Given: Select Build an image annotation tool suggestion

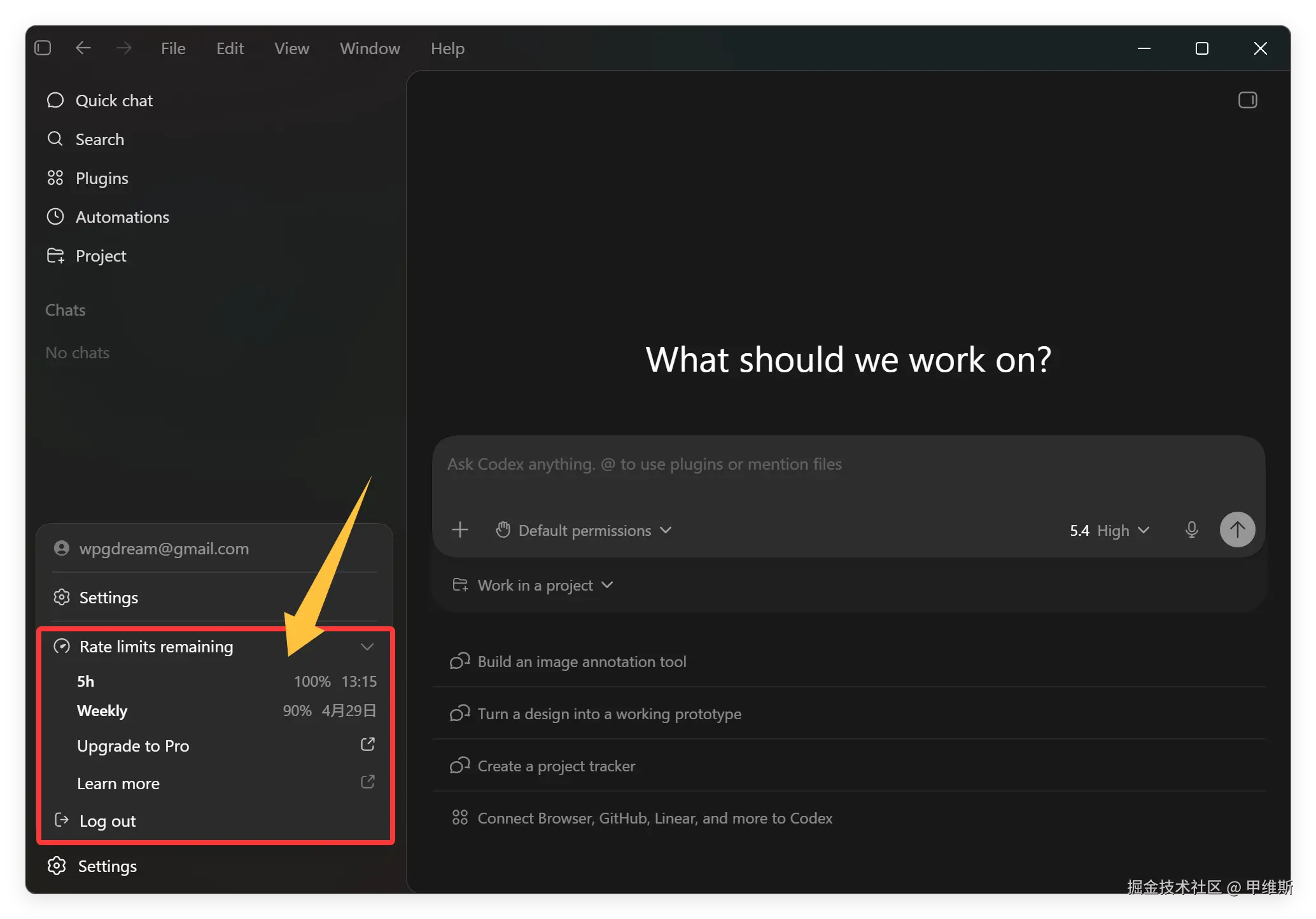Looking at the screenshot, I should [582, 662].
